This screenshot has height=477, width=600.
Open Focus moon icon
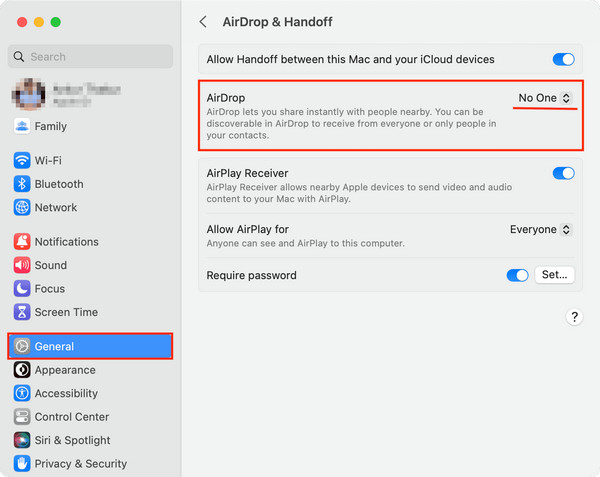tap(22, 289)
